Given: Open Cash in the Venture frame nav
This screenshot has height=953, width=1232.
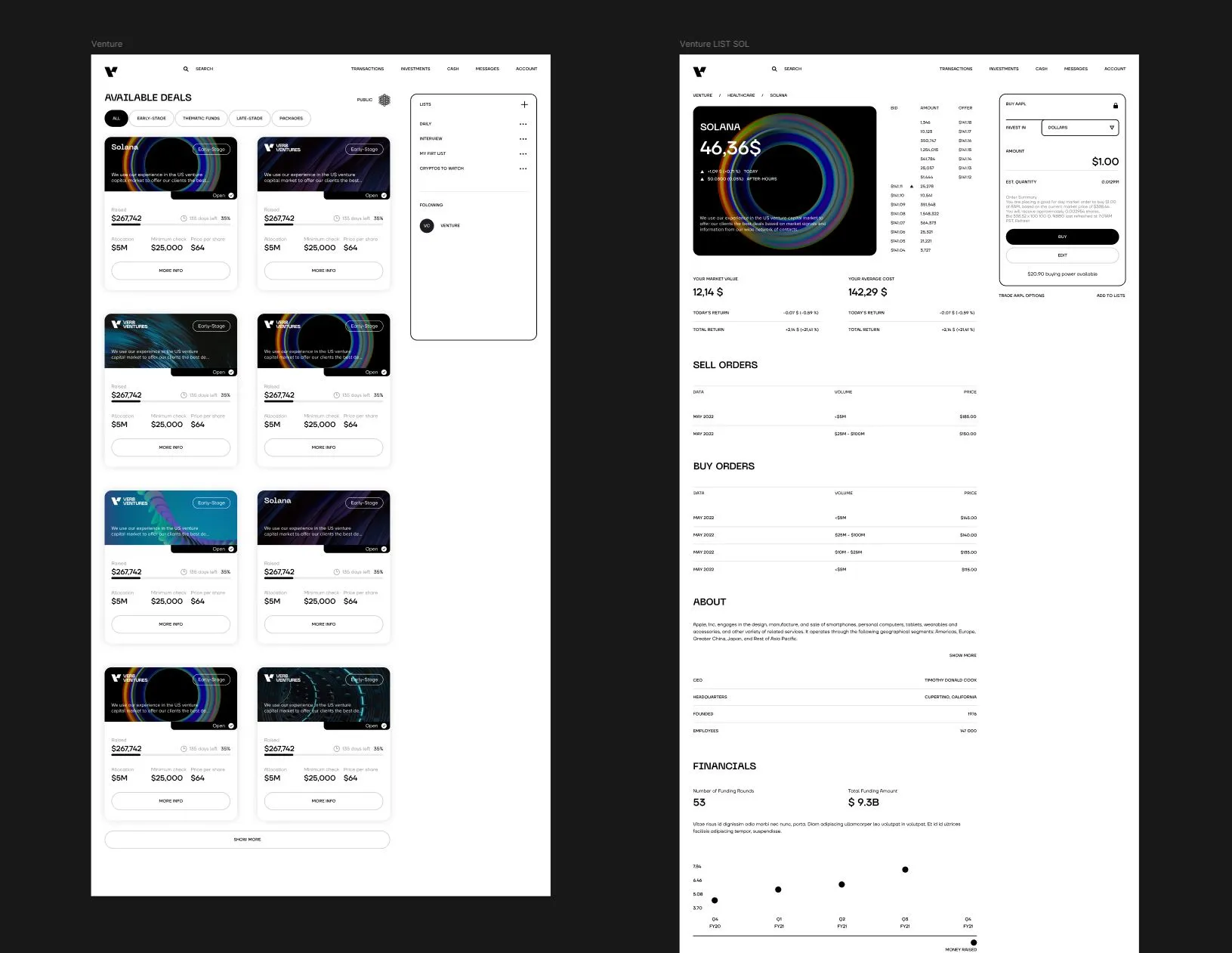Looking at the screenshot, I should pyautogui.click(x=453, y=69).
